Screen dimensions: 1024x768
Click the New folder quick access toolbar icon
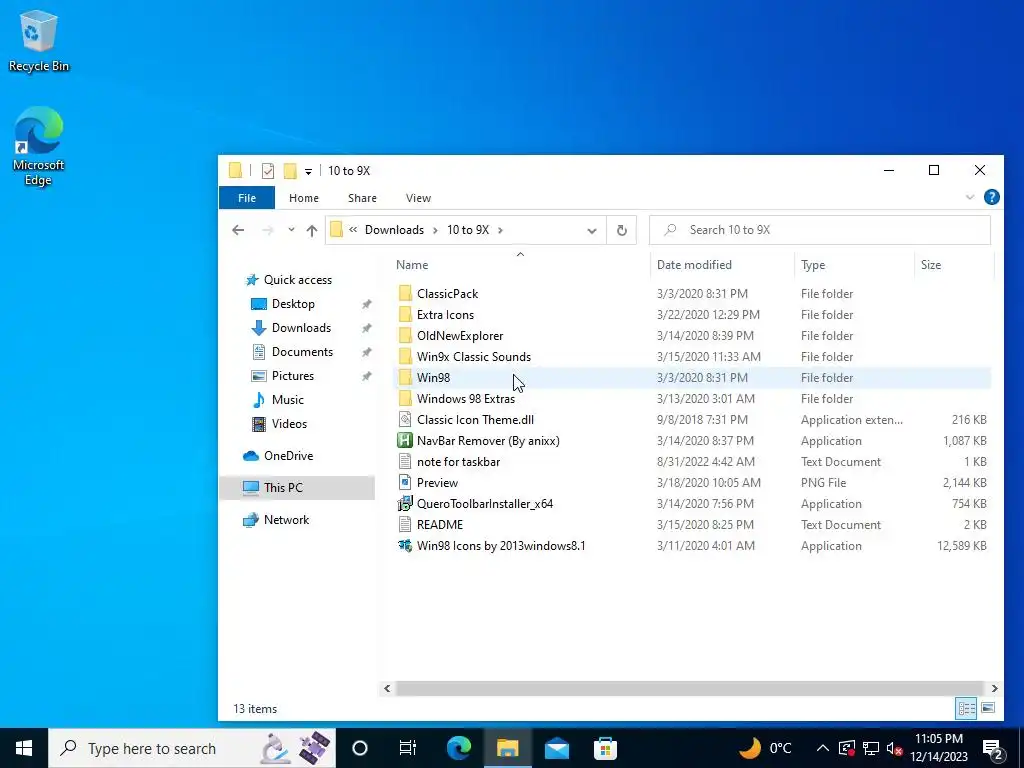point(290,171)
